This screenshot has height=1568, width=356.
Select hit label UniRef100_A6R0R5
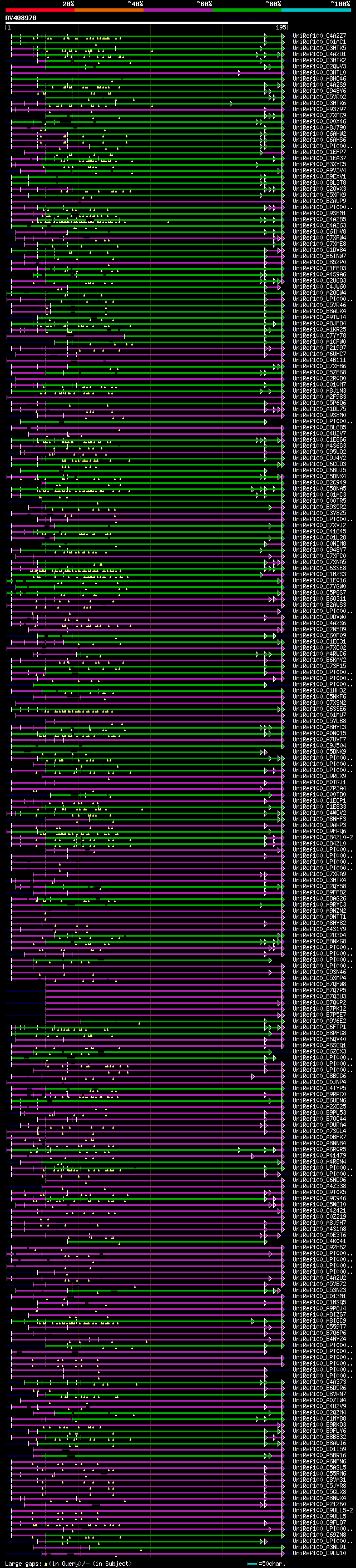(x=319, y=1149)
